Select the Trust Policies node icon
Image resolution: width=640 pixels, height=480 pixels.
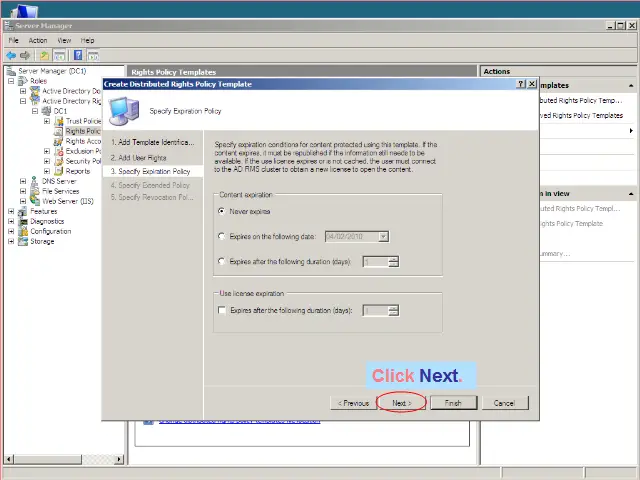pyautogui.click(x=59, y=121)
